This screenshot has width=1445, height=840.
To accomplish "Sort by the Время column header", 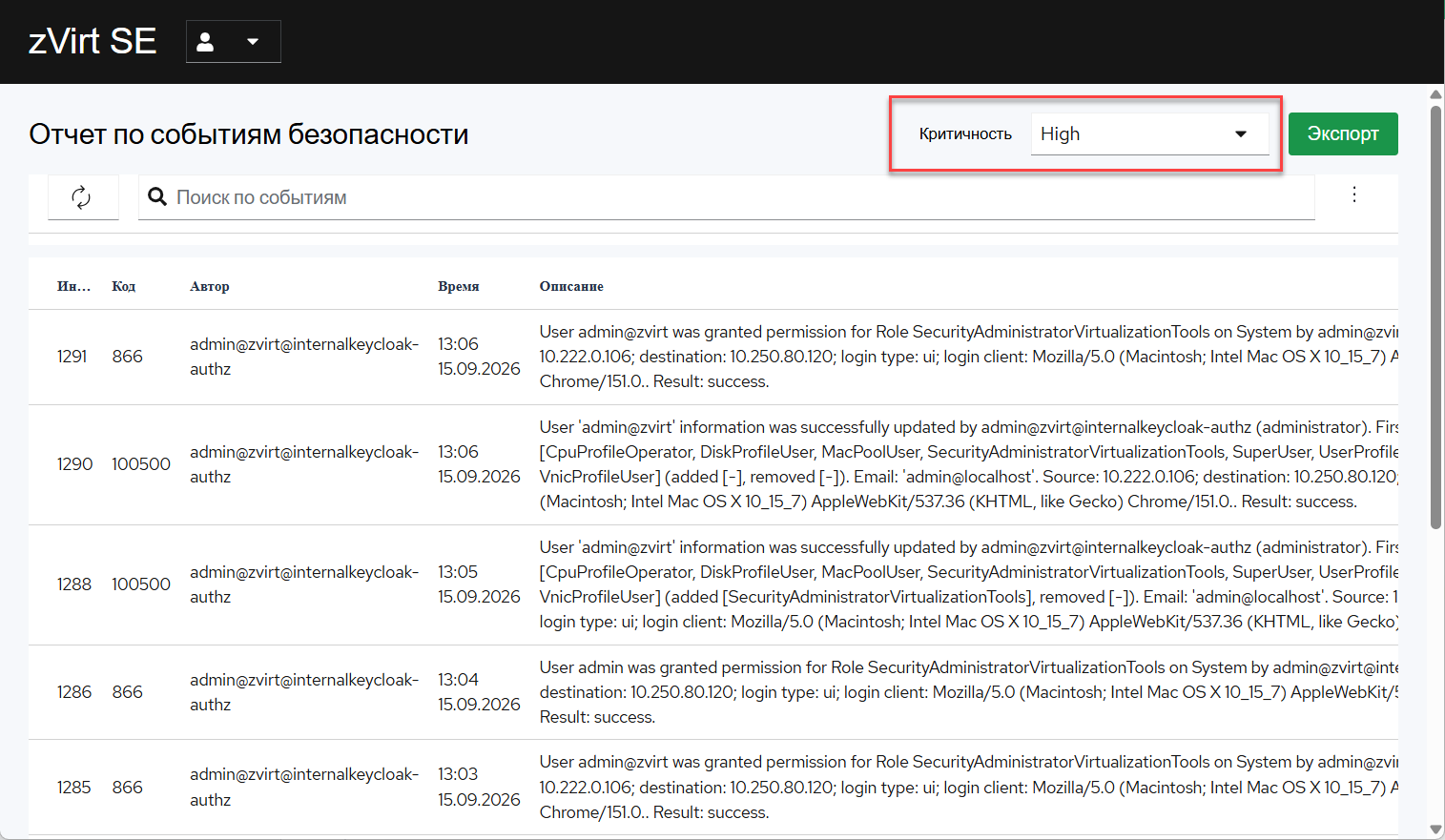I will [x=459, y=286].
